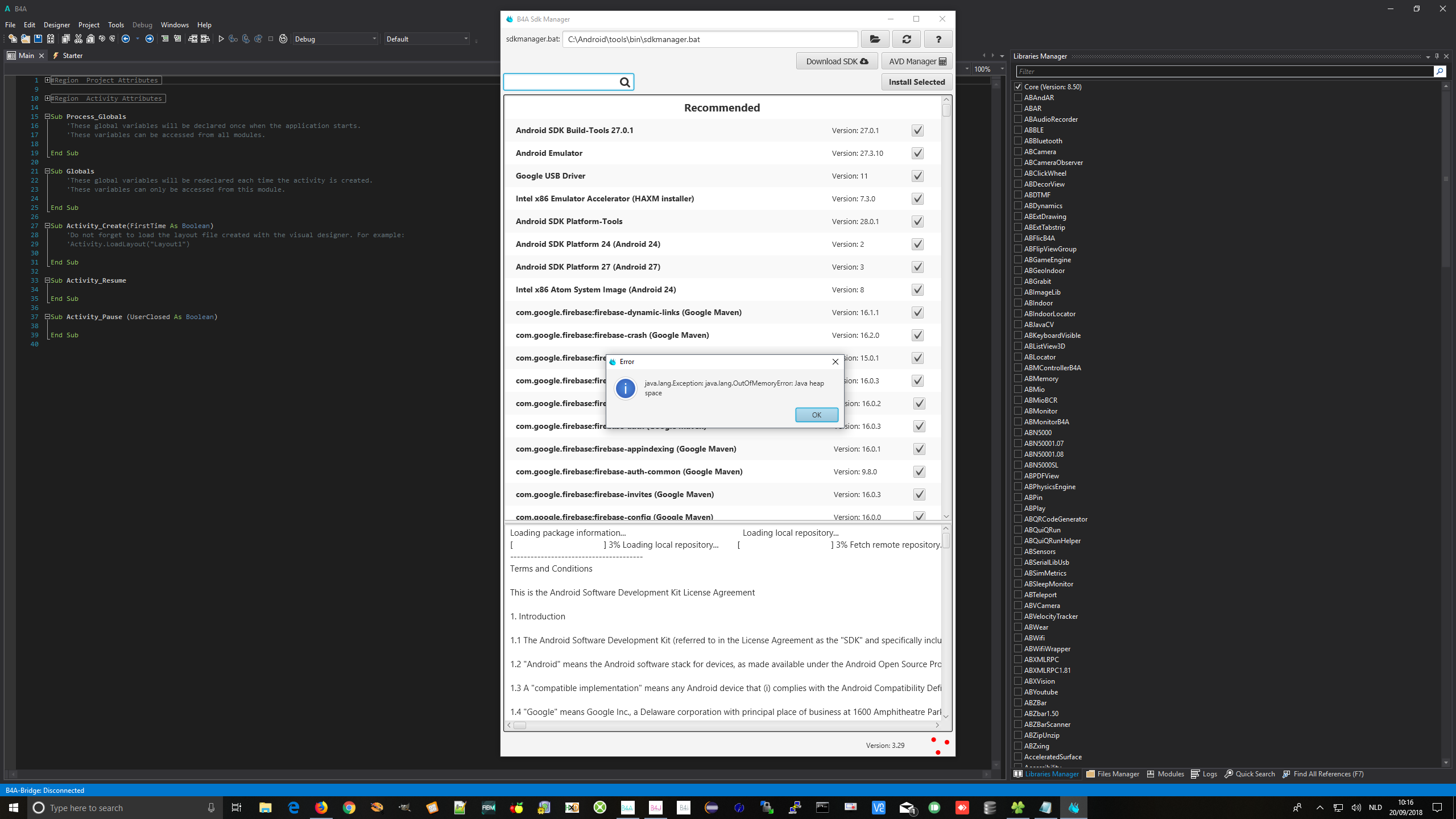
Task: Open Chrome from the taskbar
Action: 349,808
